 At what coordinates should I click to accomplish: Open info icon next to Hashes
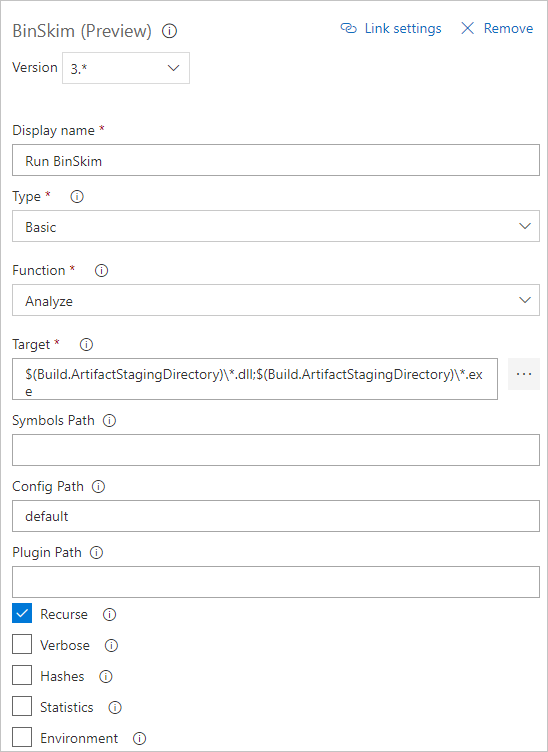click(x=105, y=676)
